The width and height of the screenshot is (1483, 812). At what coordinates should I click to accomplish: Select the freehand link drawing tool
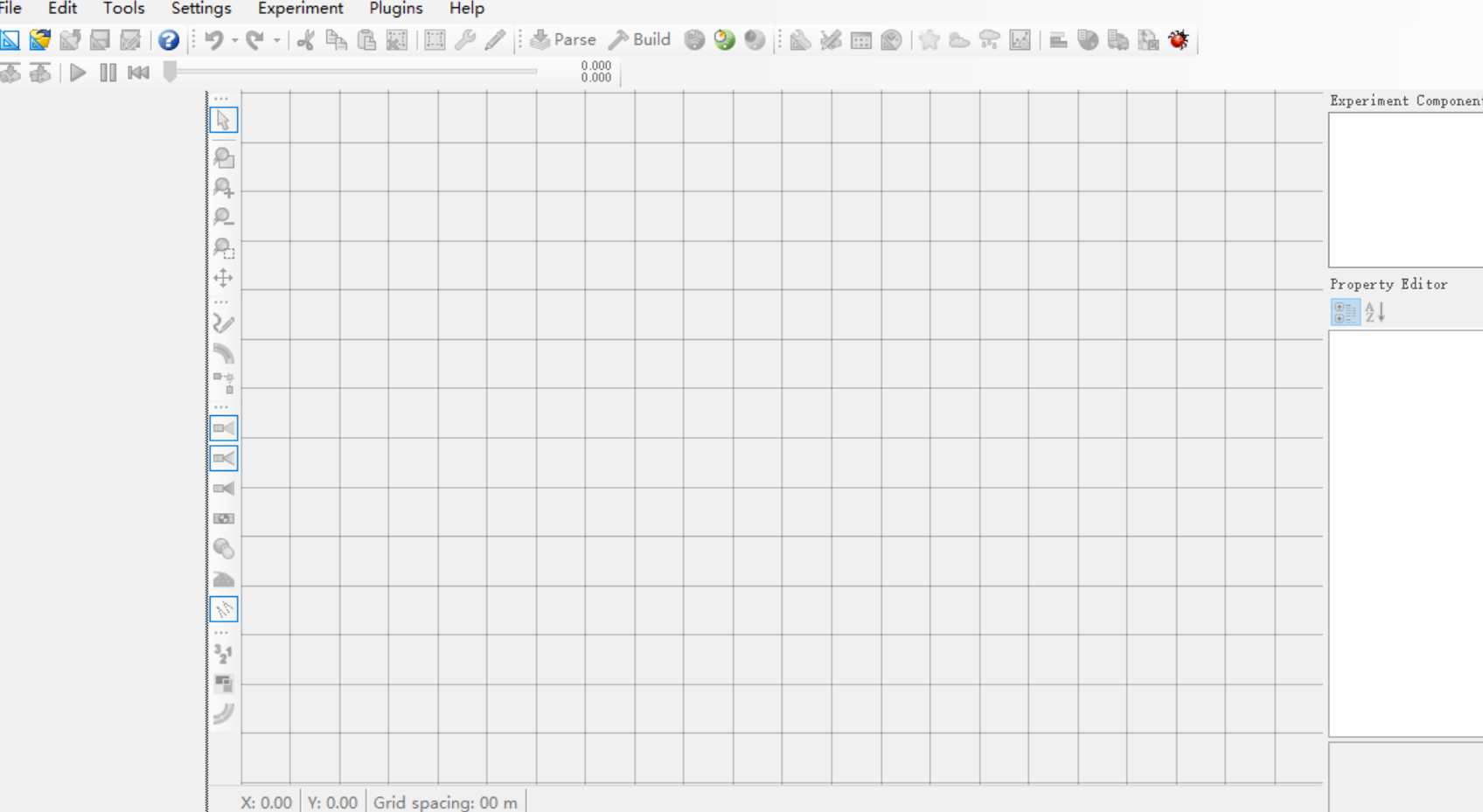coord(224,324)
